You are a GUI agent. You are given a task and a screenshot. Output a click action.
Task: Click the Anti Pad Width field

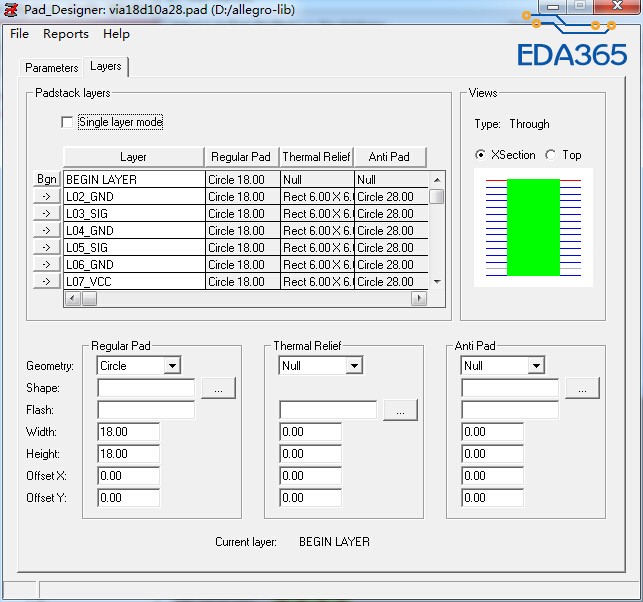[493, 432]
